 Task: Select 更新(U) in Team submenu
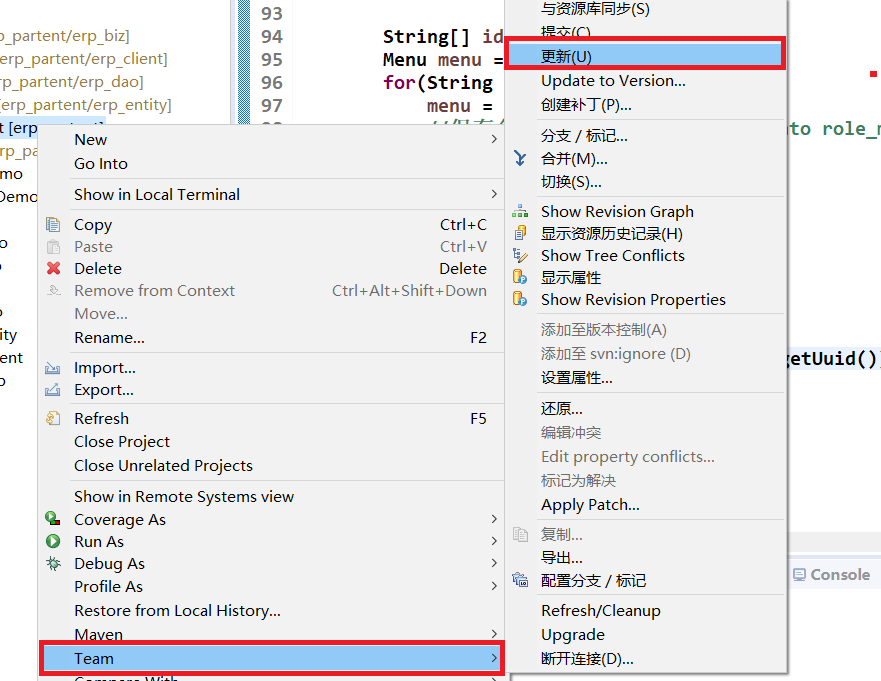(x=645, y=56)
